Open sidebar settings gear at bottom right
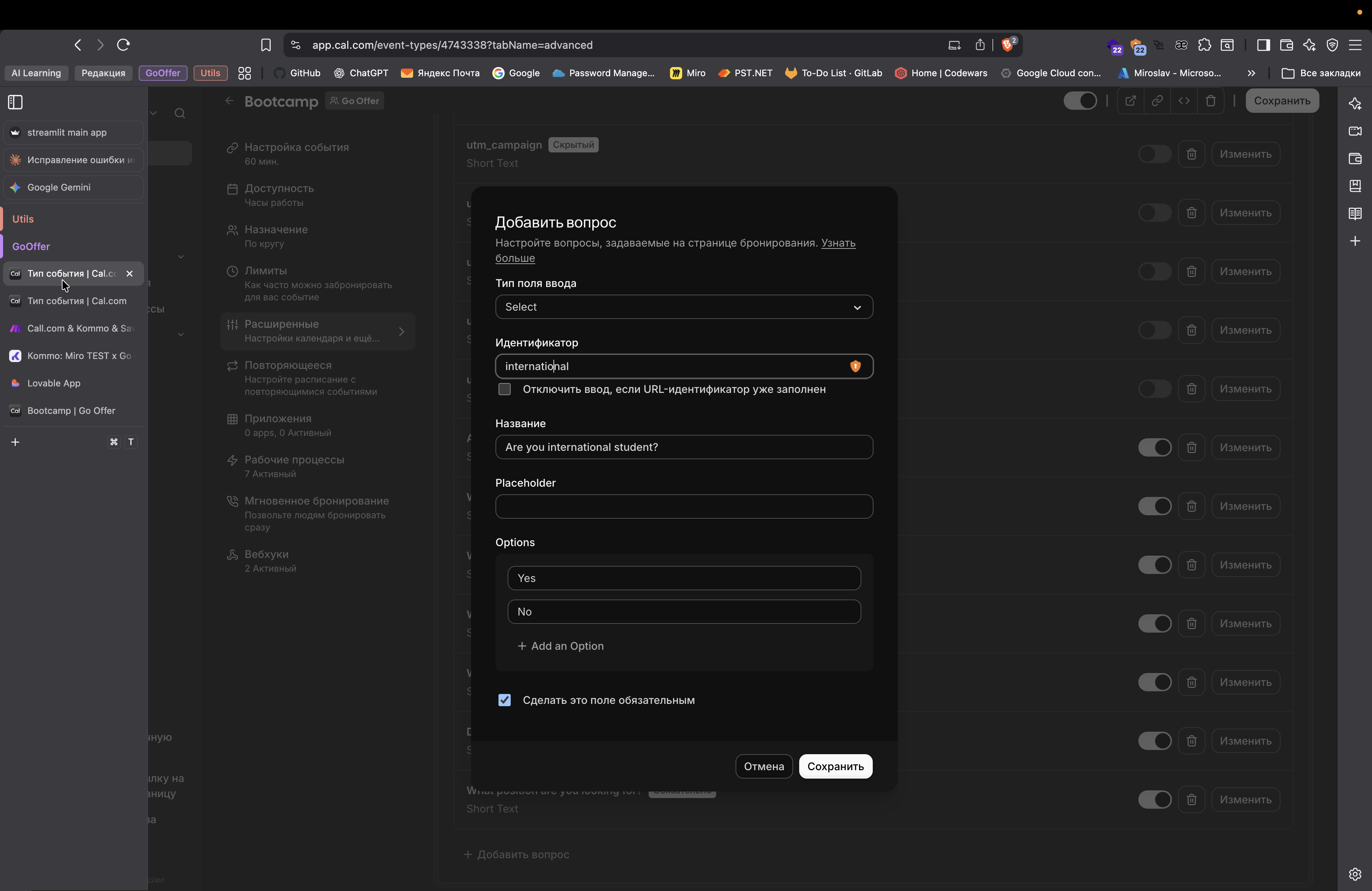1372x891 pixels. pyautogui.click(x=1355, y=874)
